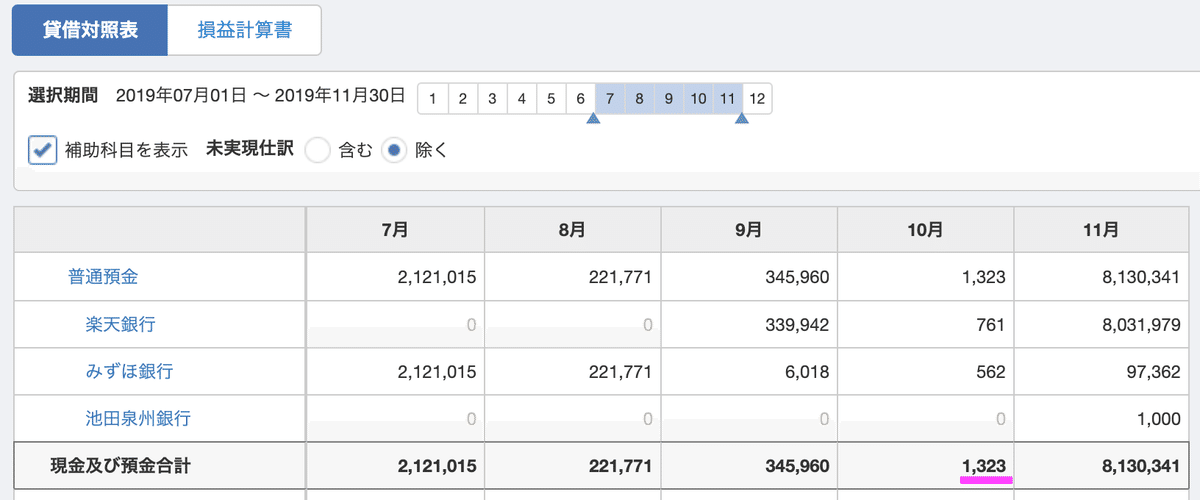
Task: Choose month 6 in period selector
Action: pos(581,99)
